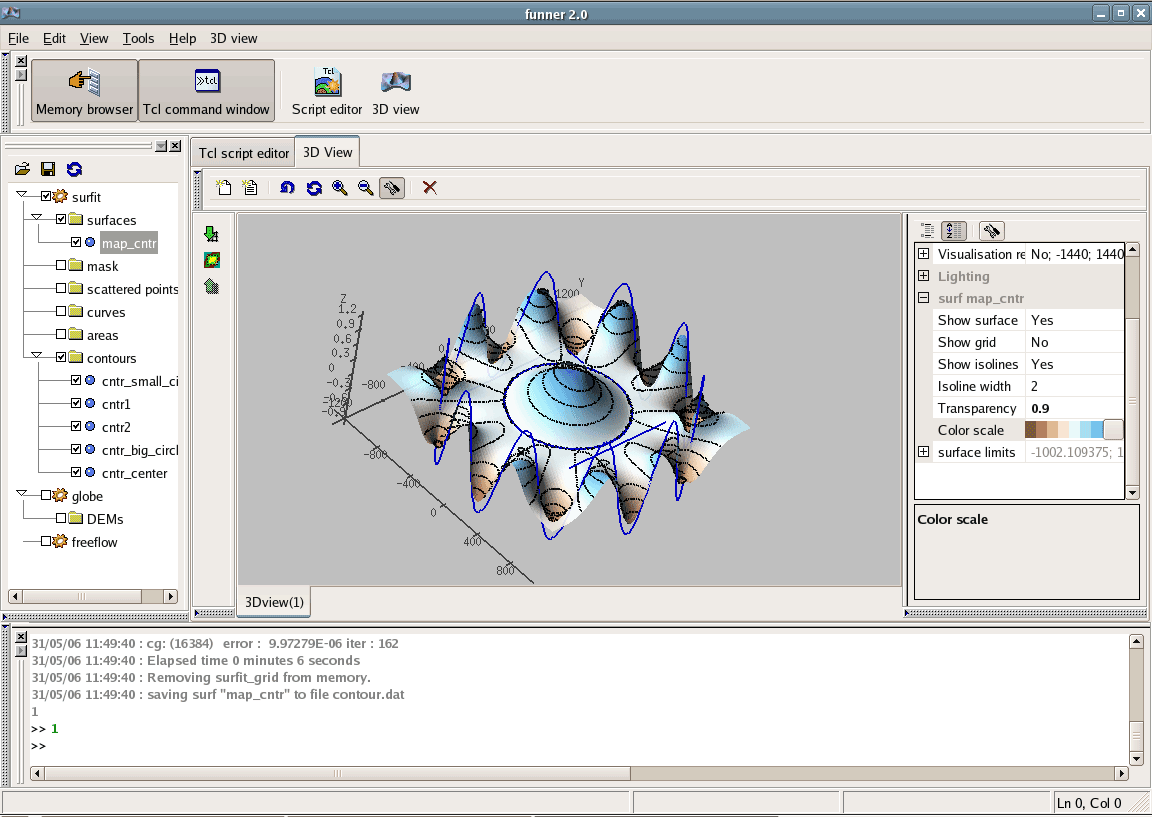The height and width of the screenshot is (817, 1152).
Task: Switch to the Tcl script editor tab
Action: tap(243, 153)
